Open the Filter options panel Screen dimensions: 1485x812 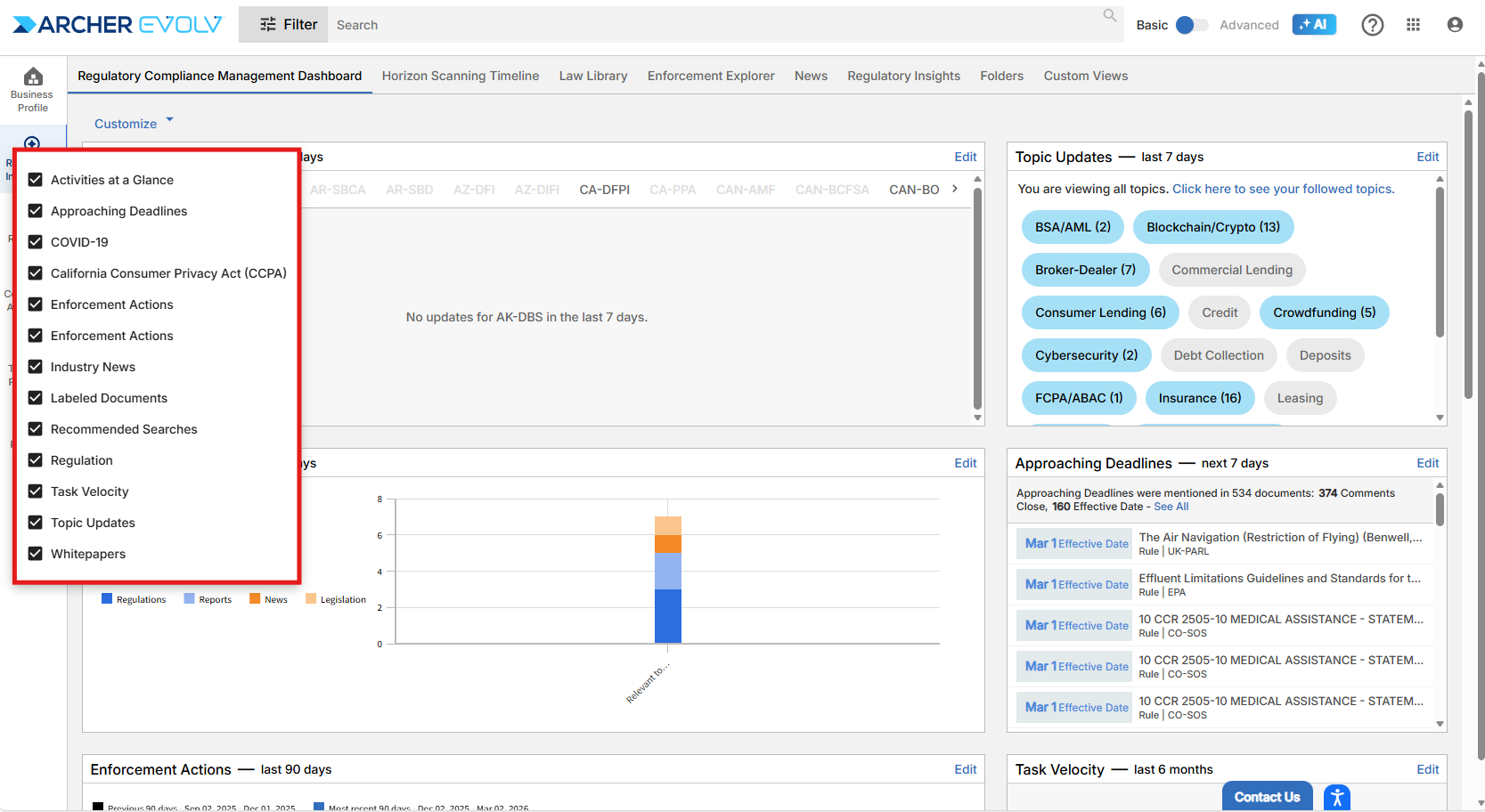tap(283, 25)
